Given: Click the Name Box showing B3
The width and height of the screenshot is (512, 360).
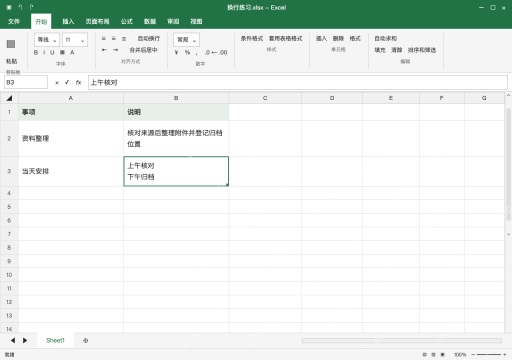Looking at the screenshot, I should pos(26,82).
